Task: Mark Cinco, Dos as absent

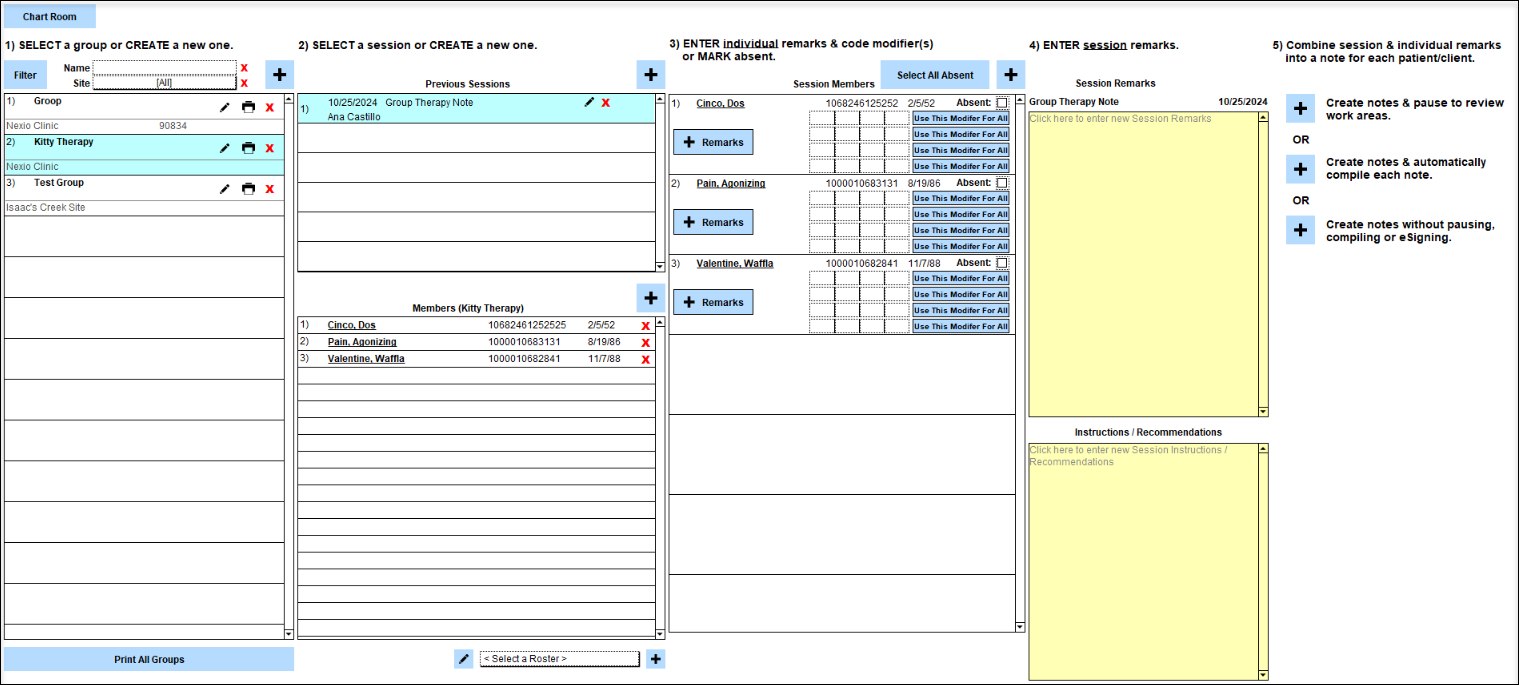Action: (x=1002, y=103)
